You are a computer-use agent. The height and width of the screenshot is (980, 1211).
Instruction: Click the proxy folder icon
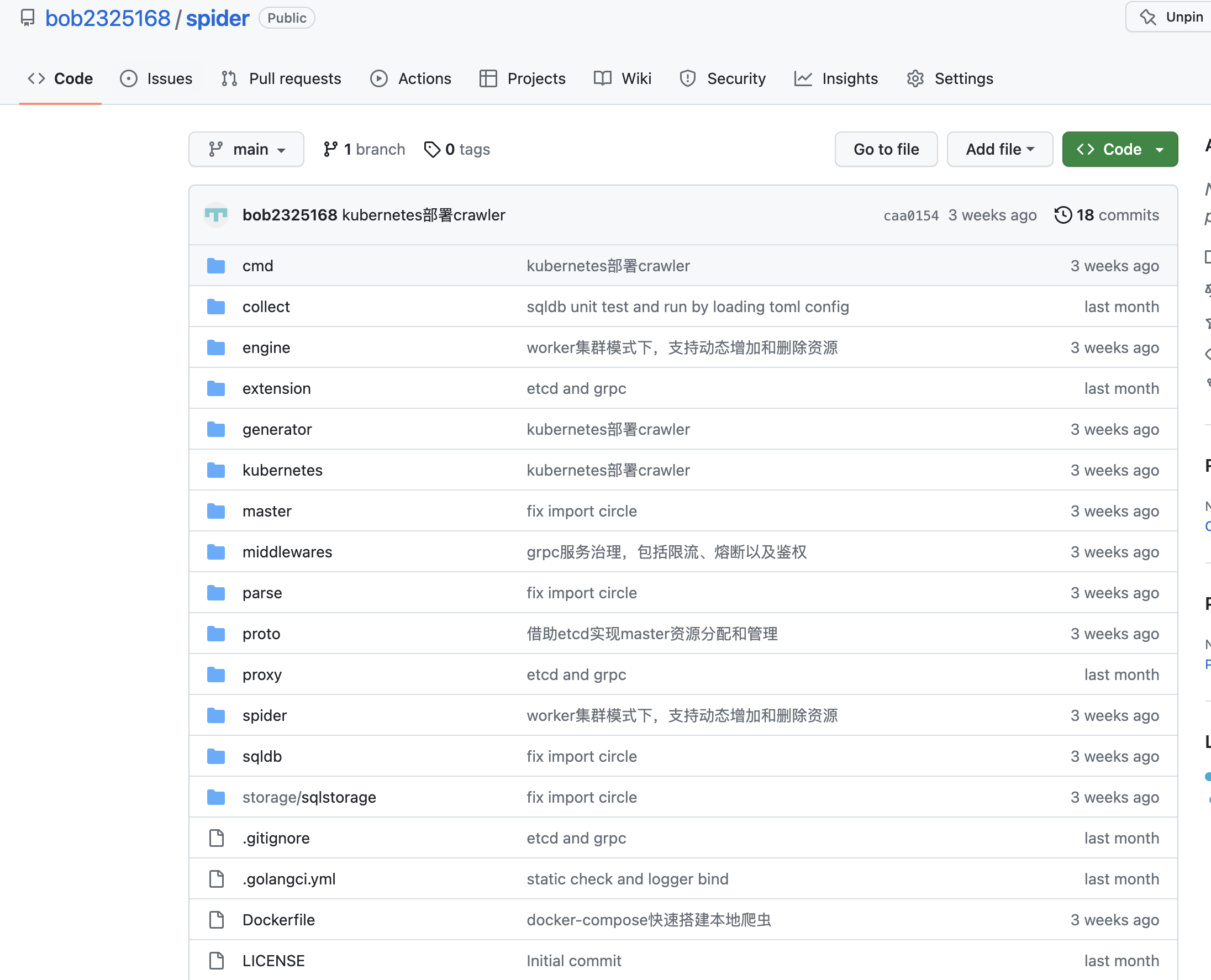[215, 675]
